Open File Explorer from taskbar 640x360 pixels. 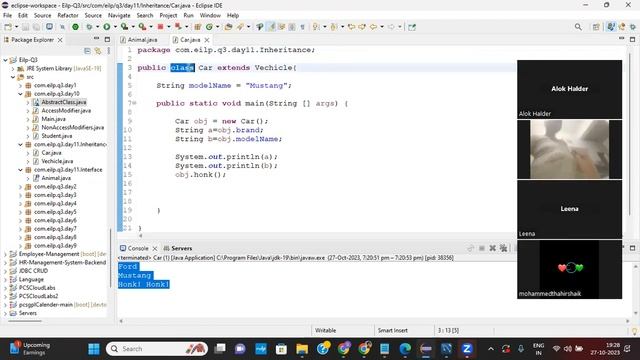pyautogui.click(x=302, y=349)
